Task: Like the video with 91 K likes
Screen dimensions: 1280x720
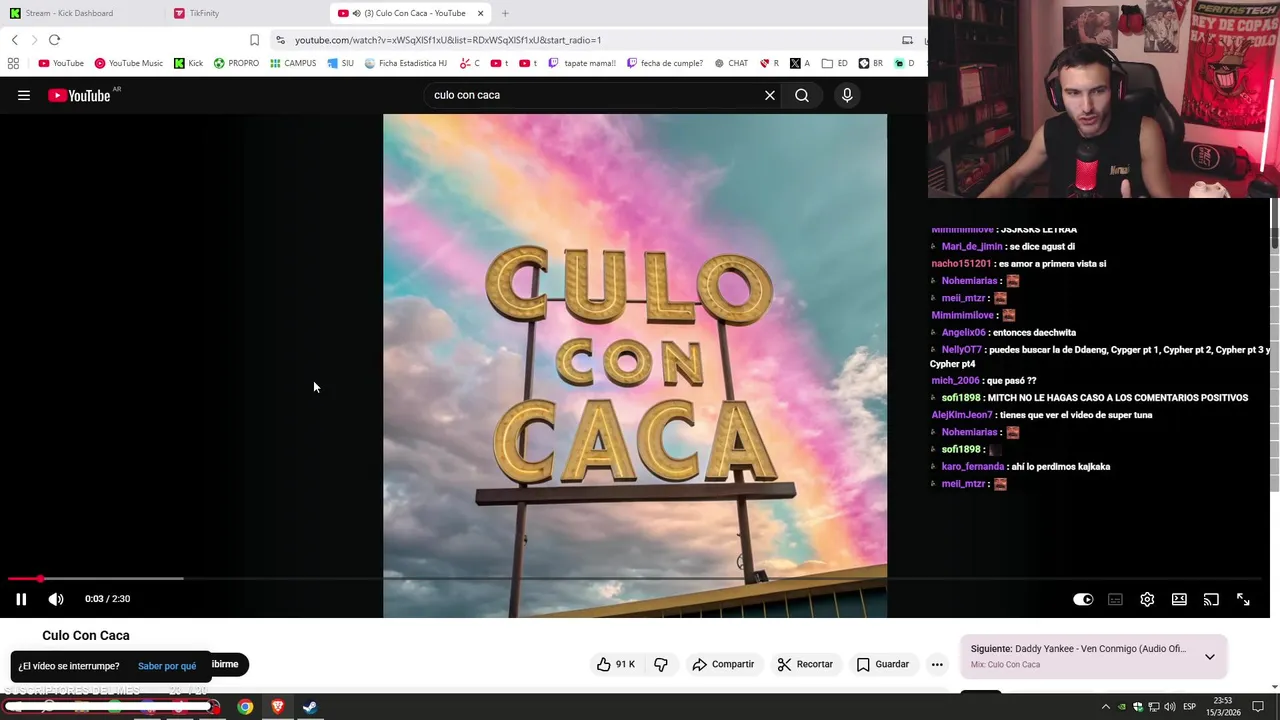Action: tap(616, 664)
